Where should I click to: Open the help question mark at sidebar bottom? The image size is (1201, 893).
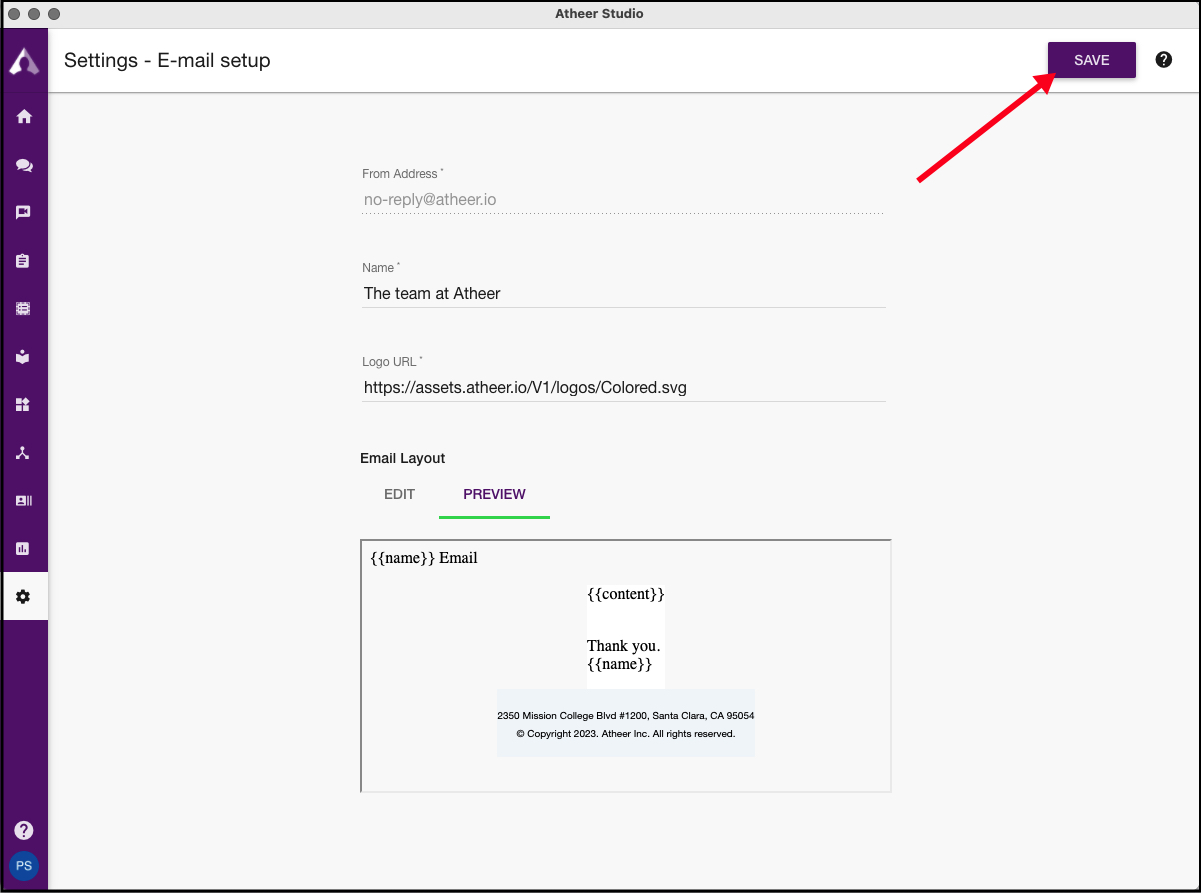(24, 830)
